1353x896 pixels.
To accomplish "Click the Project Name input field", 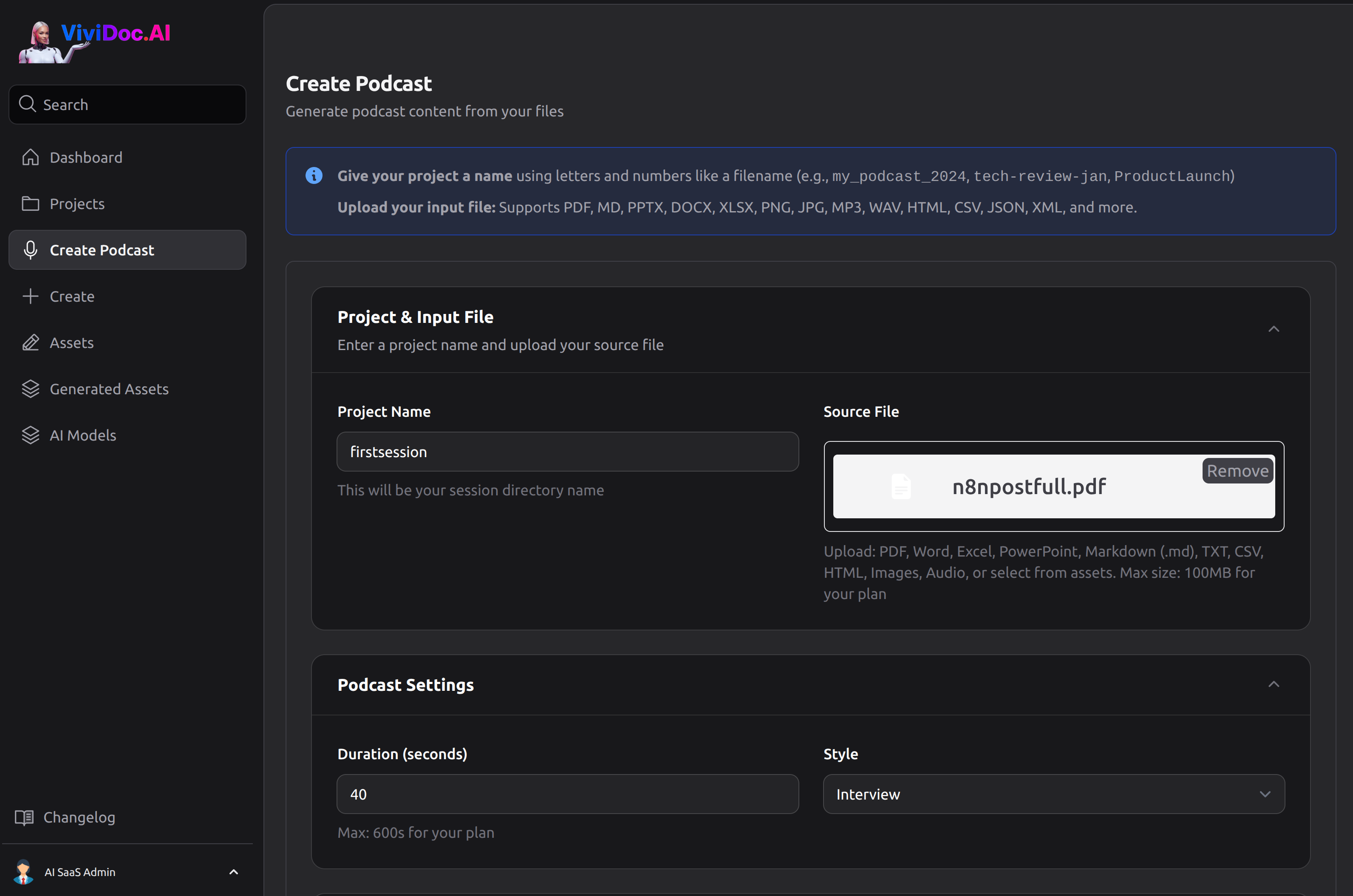I will click(567, 452).
